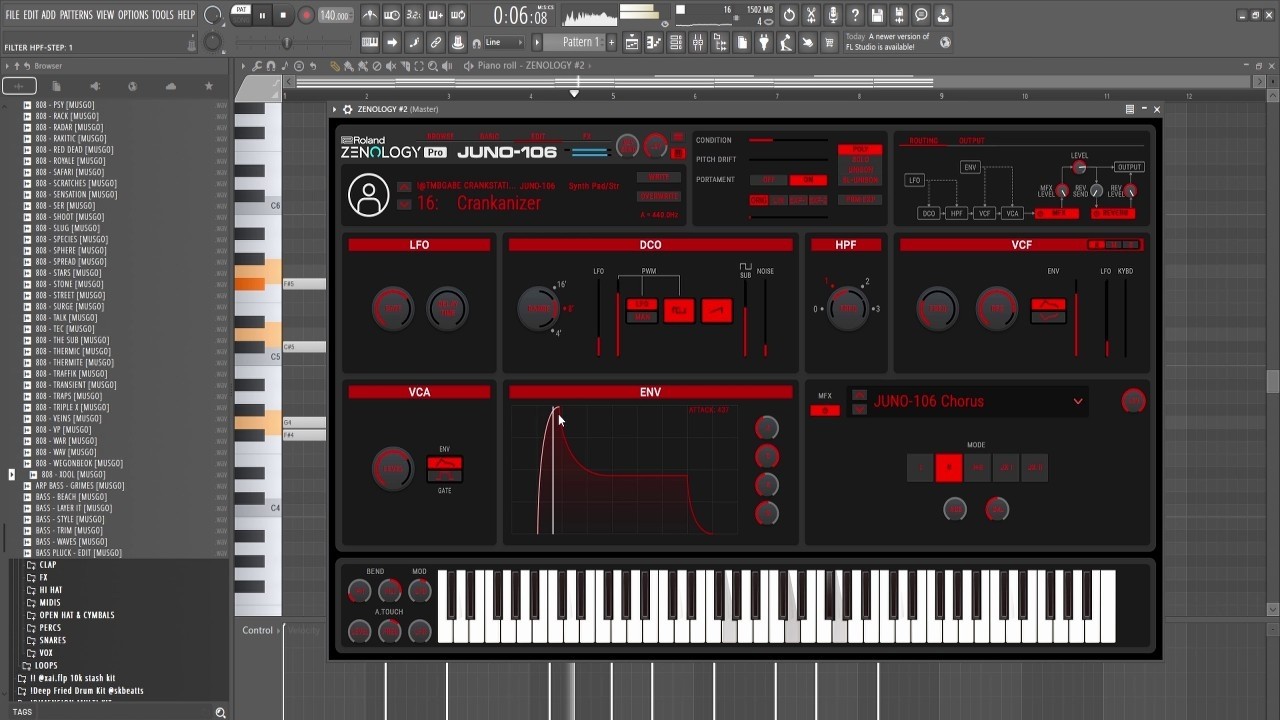Open the OPTIONS menu
The image size is (1280, 720).
(x=133, y=15)
